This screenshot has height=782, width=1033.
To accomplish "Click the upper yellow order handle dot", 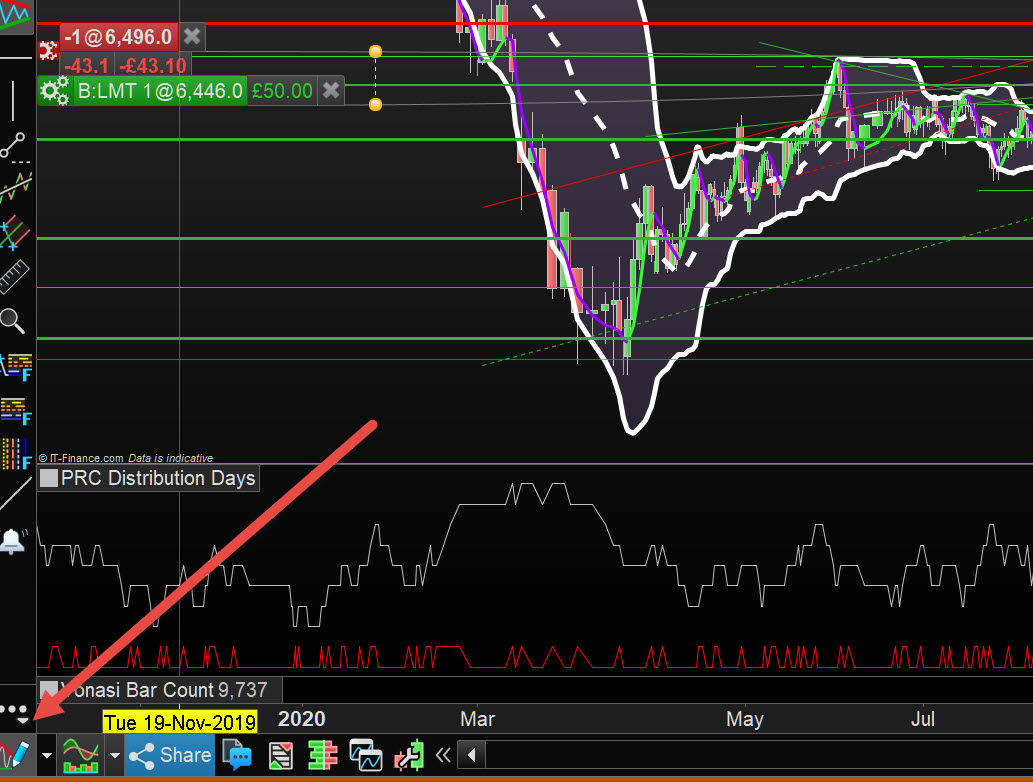I will (x=376, y=51).
